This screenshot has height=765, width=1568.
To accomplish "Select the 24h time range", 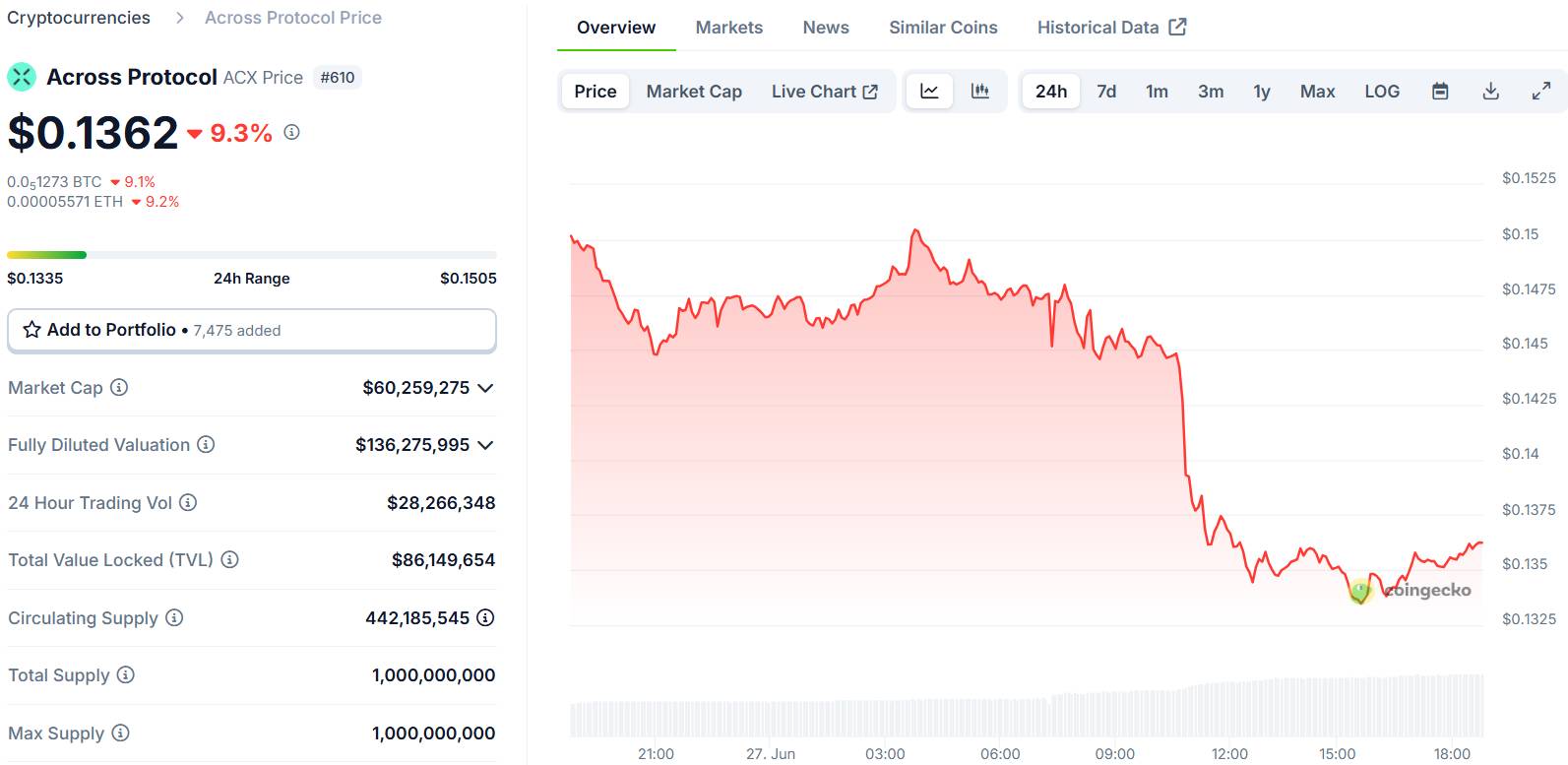I will (1051, 91).
